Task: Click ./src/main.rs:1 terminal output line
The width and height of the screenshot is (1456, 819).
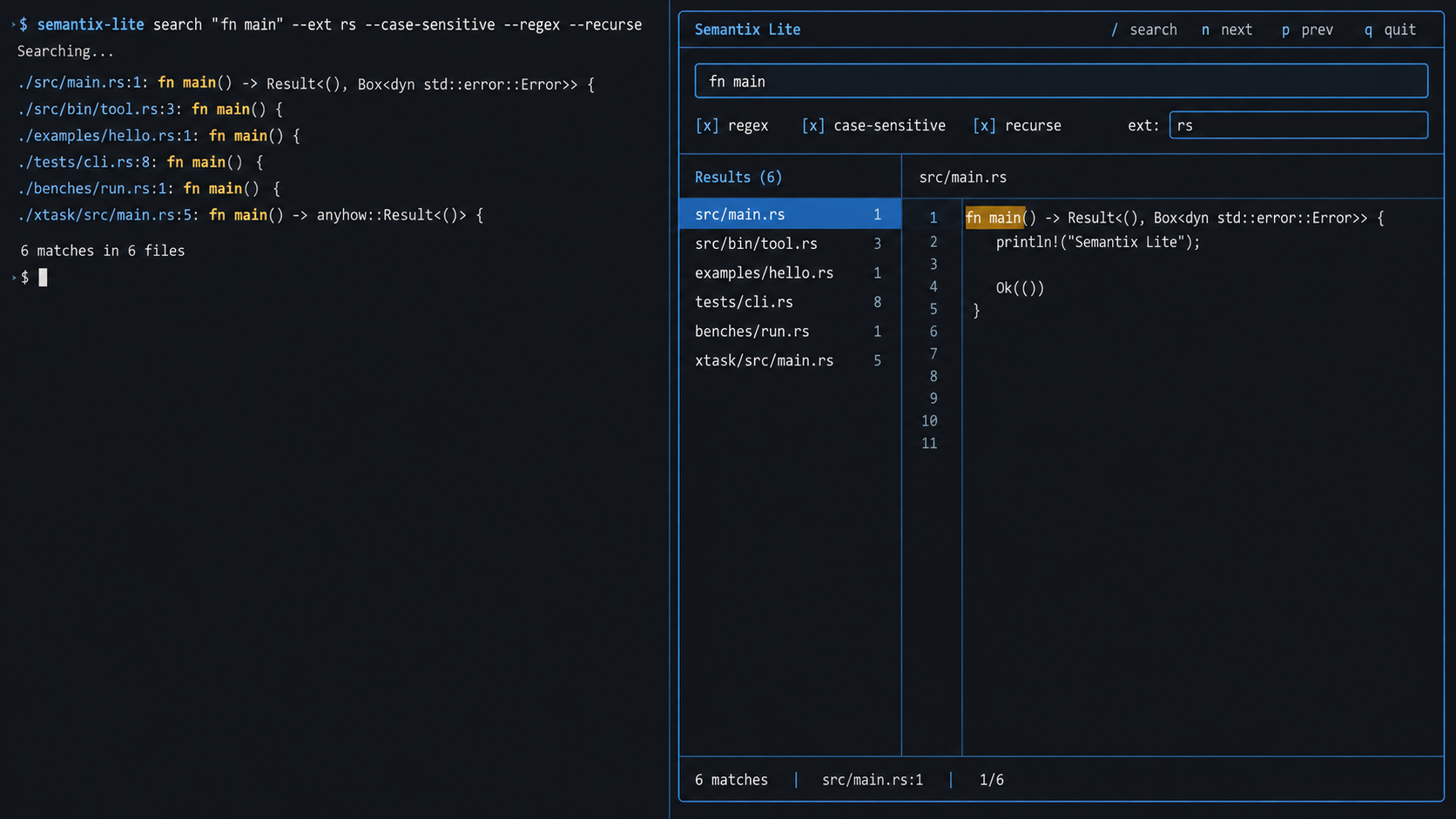Action: pyautogui.click(x=306, y=84)
